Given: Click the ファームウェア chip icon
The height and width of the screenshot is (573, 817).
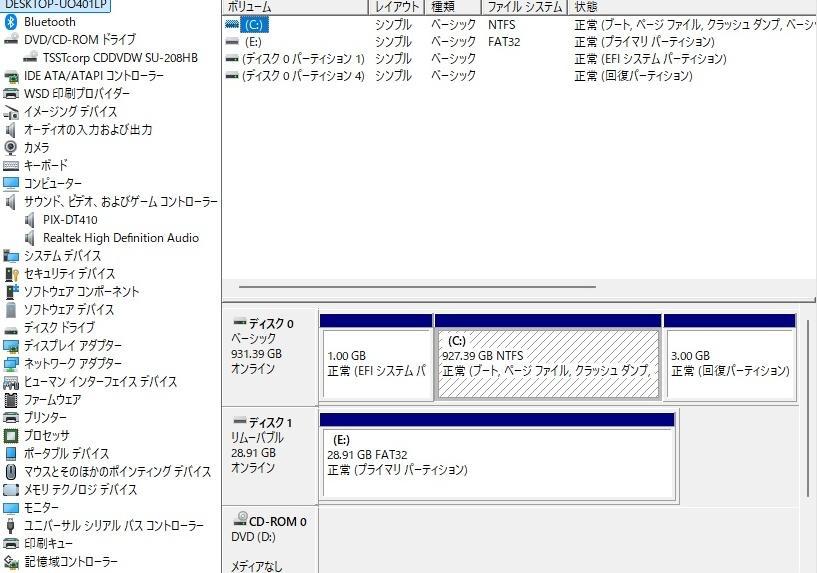Looking at the screenshot, I should (10, 400).
